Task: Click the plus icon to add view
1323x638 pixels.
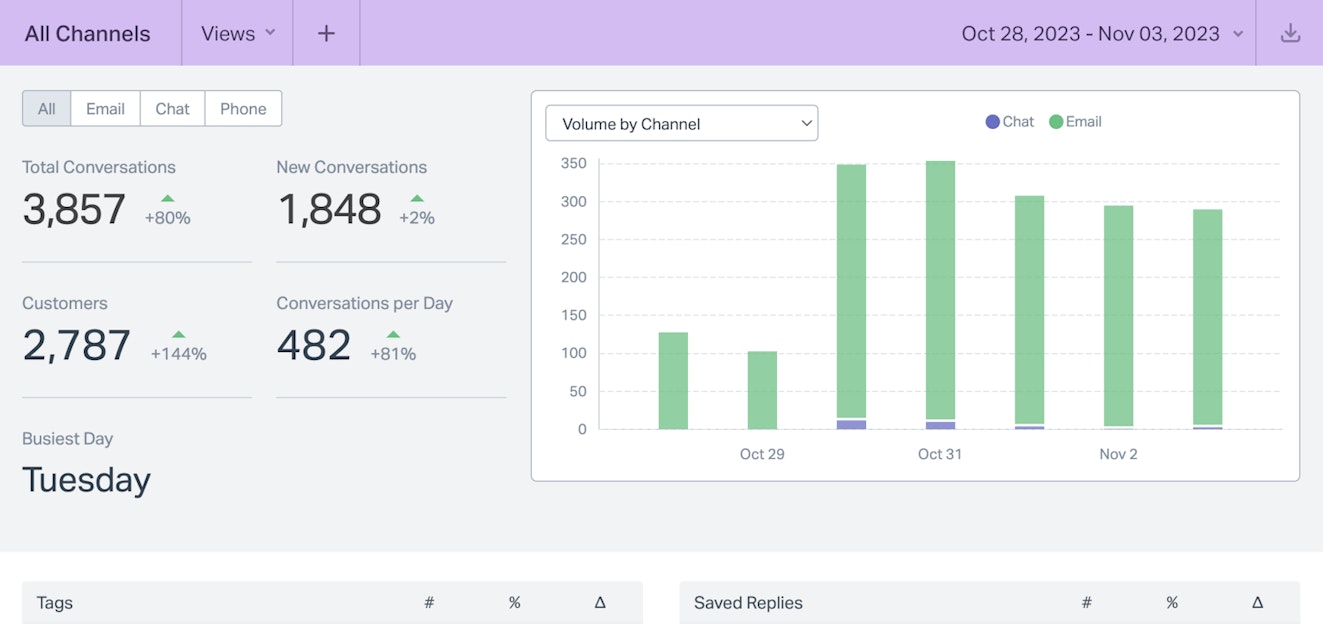Action: [326, 33]
